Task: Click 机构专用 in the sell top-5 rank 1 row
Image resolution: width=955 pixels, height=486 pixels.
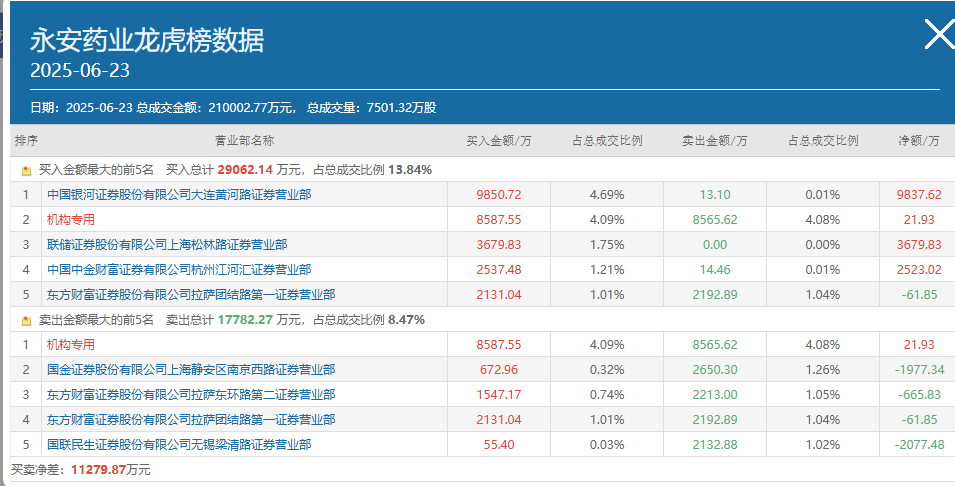Action: 71,344
